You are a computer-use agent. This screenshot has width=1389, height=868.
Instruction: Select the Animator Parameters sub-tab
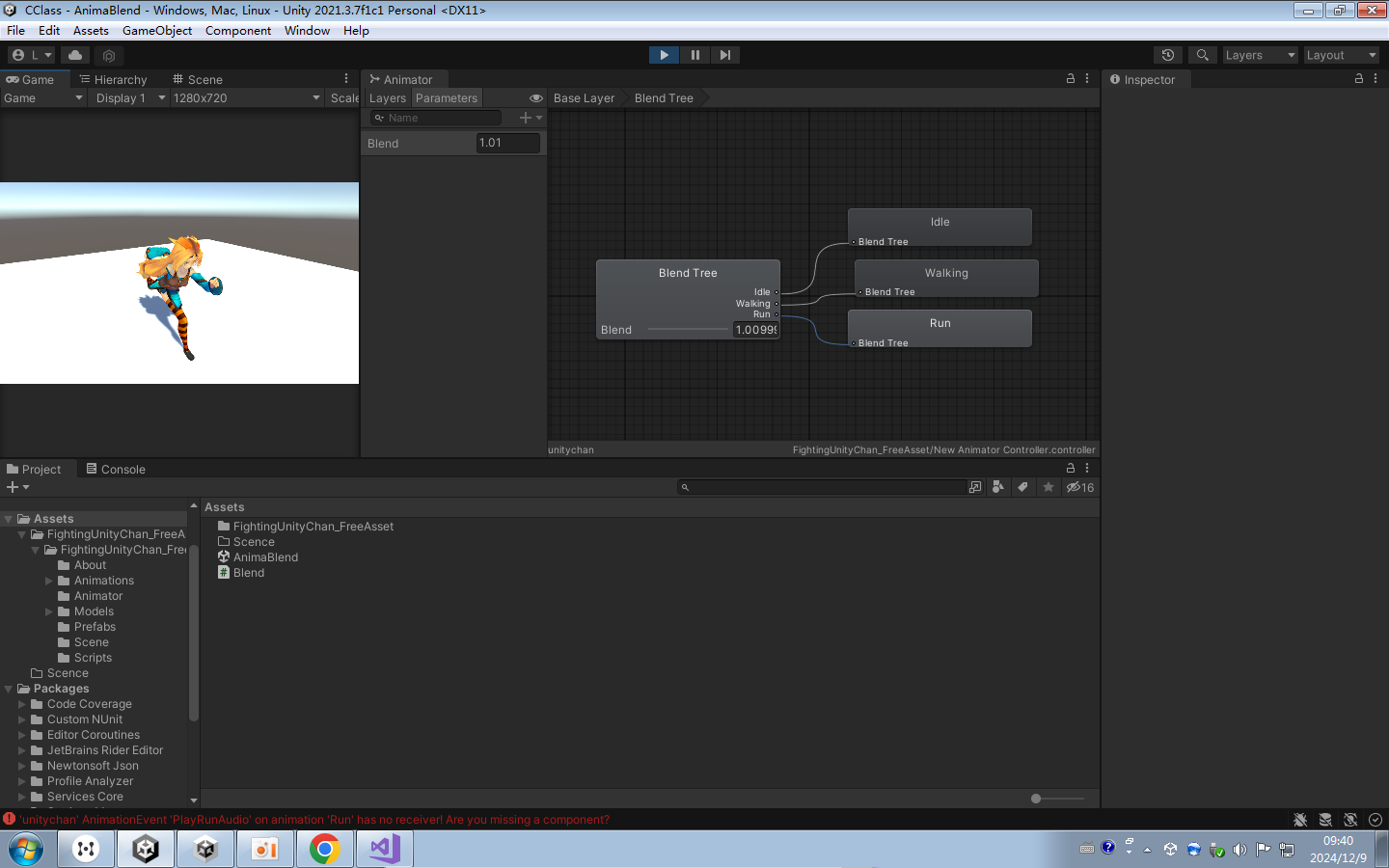pos(447,98)
